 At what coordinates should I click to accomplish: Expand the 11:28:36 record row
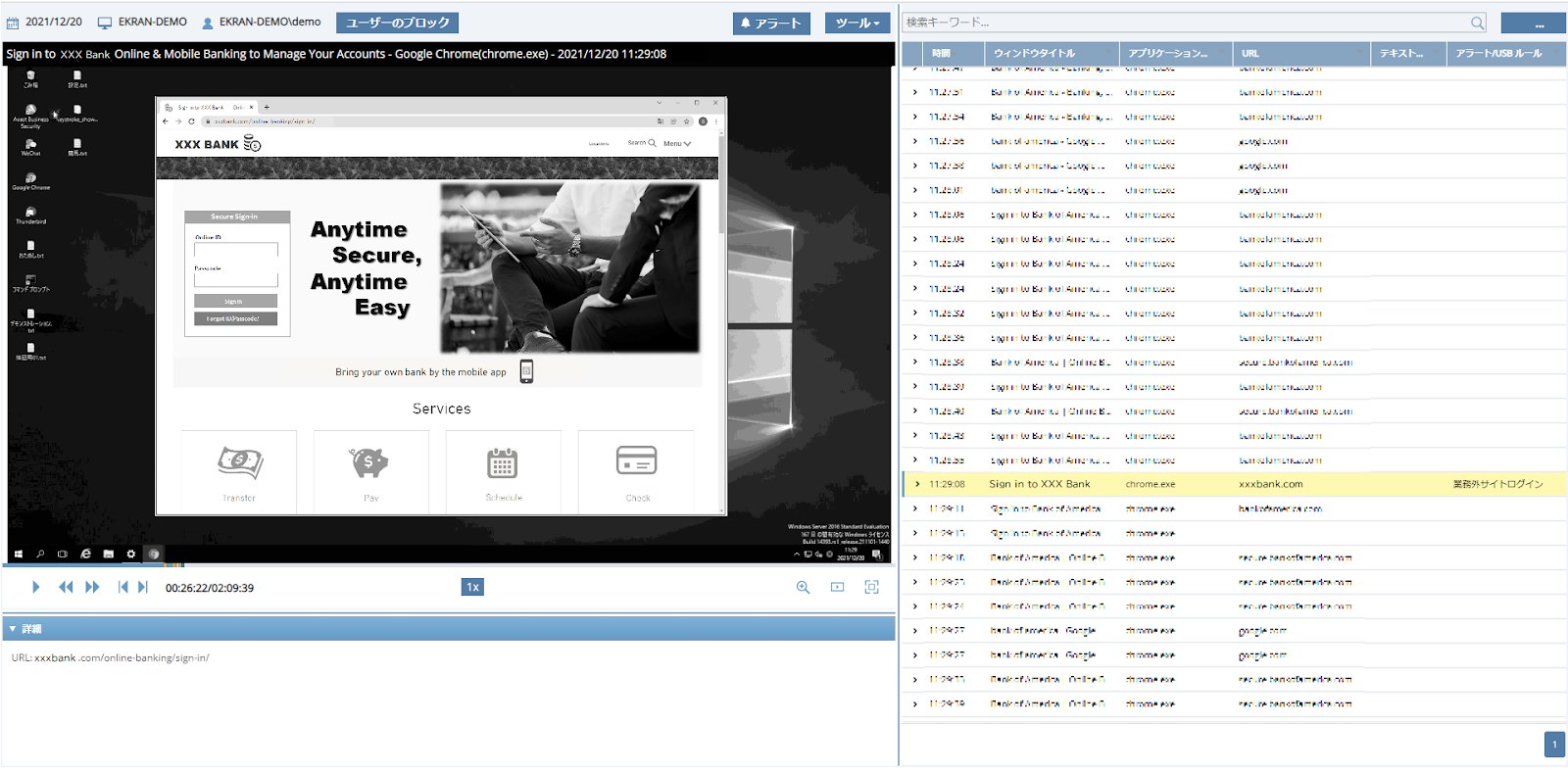click(x=915, y=337)
